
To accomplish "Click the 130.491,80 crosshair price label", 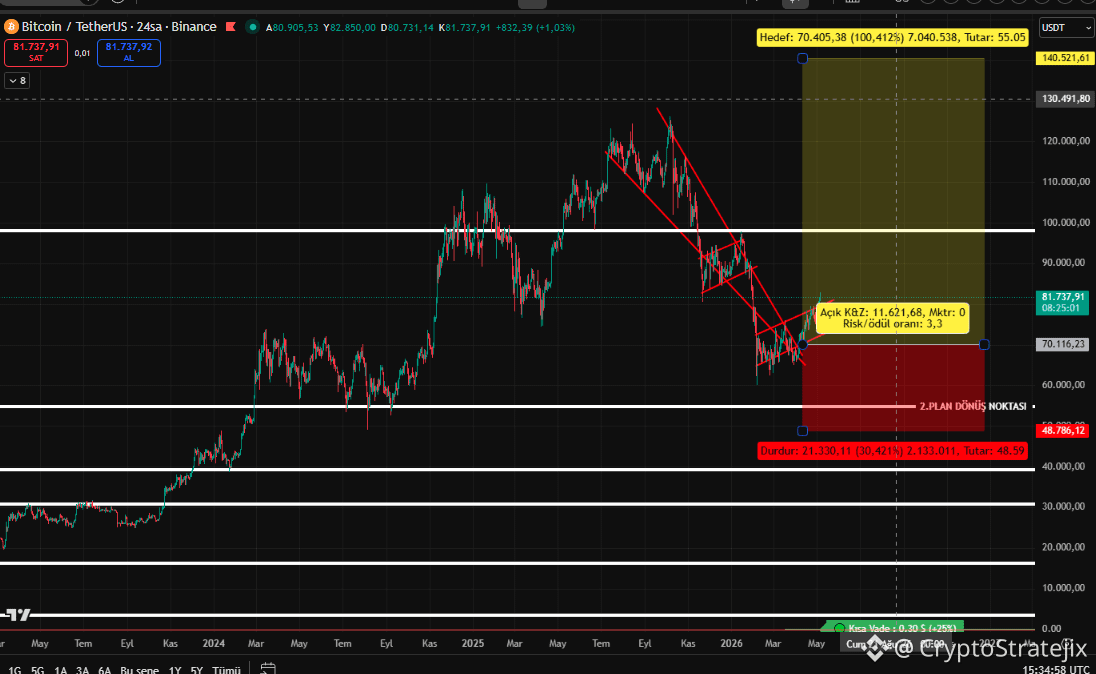I will click(1065, 99).
